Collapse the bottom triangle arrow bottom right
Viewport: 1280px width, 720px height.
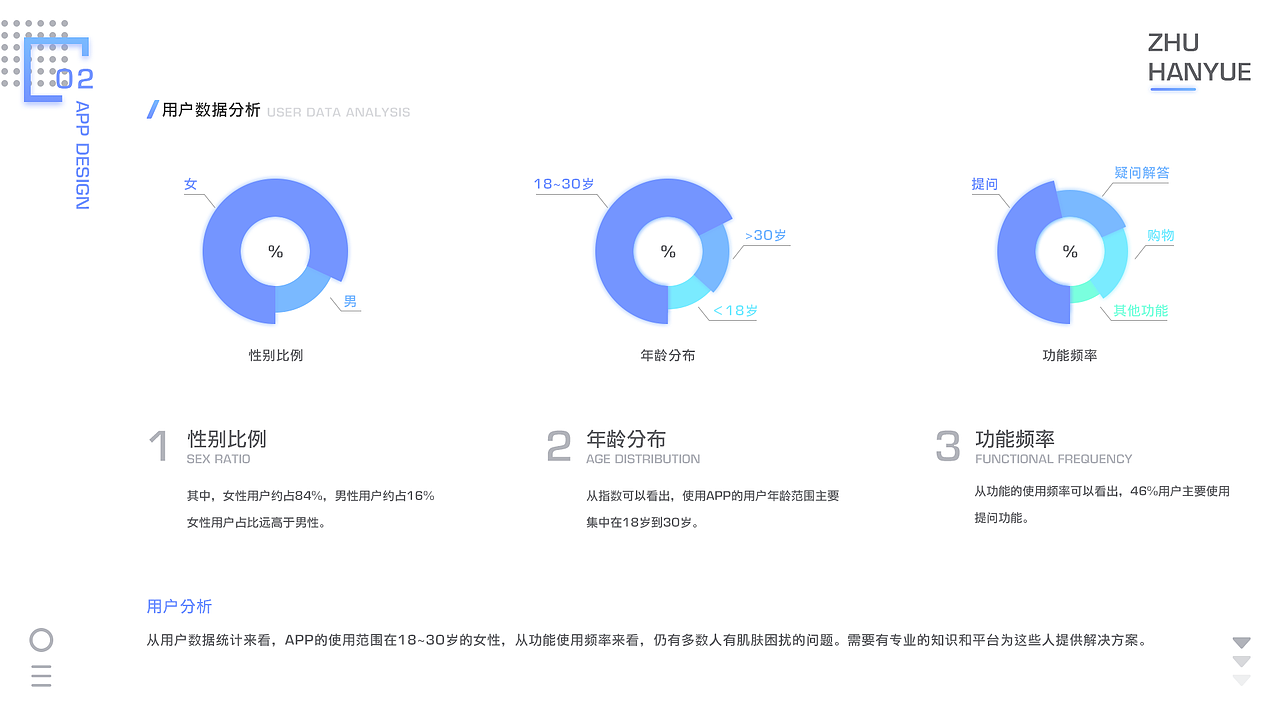pos(1241,681)
